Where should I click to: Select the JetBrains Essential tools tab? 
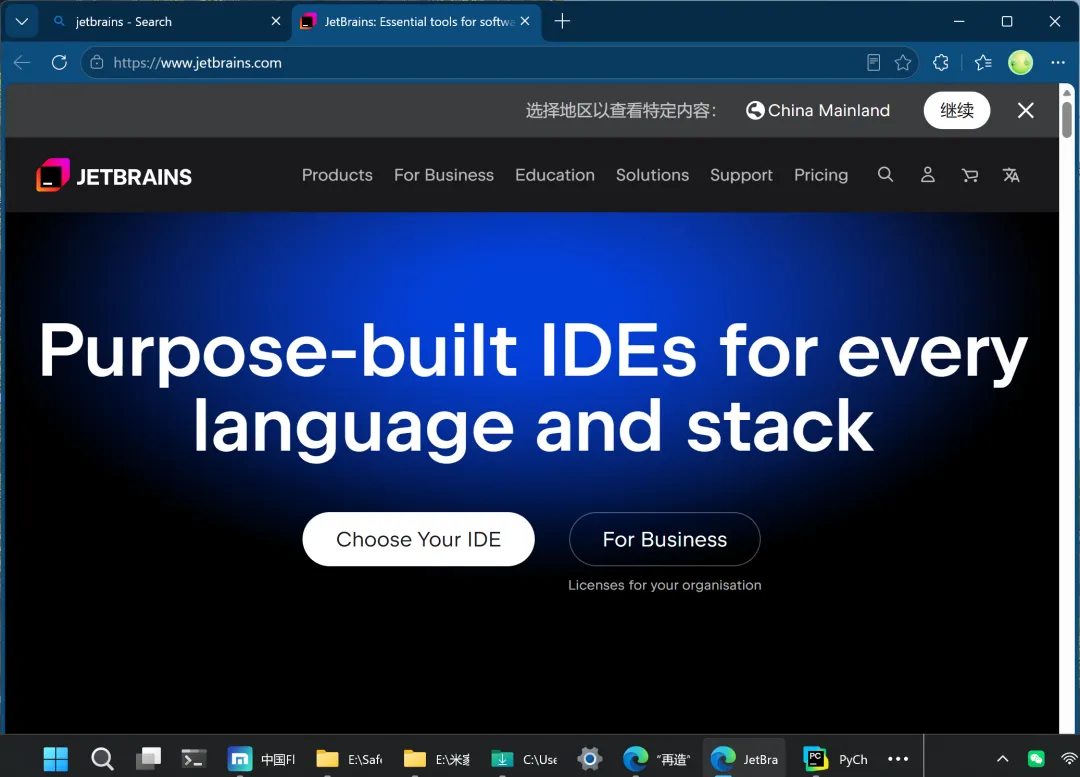pos(417,21)
